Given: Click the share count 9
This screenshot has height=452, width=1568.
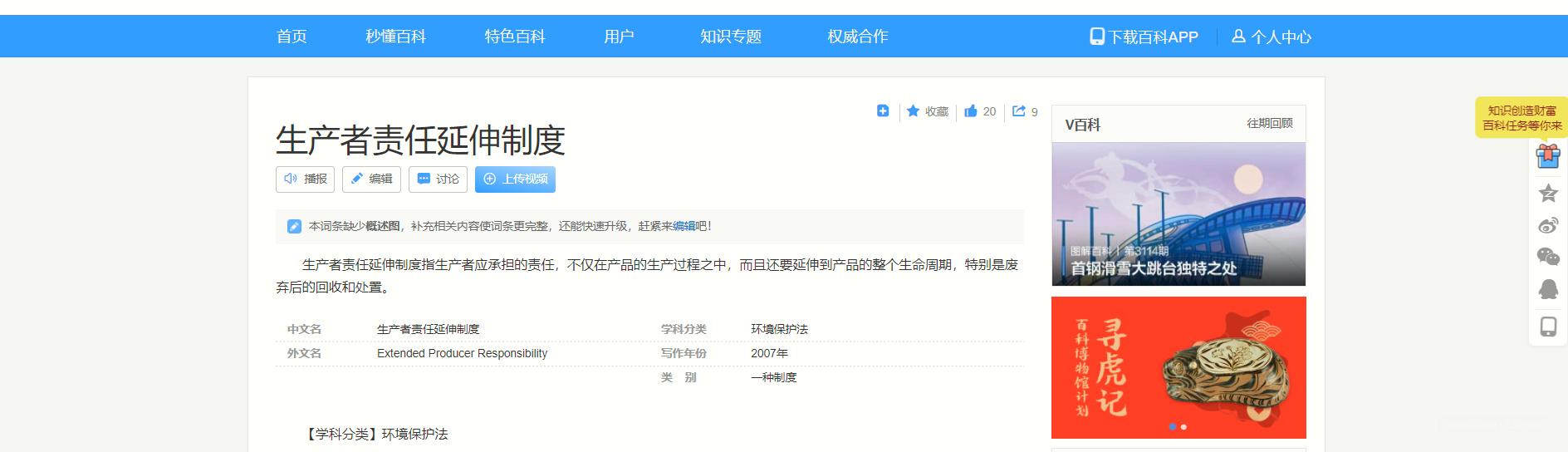Looking at the screenshot, I should click(1034, 111).
